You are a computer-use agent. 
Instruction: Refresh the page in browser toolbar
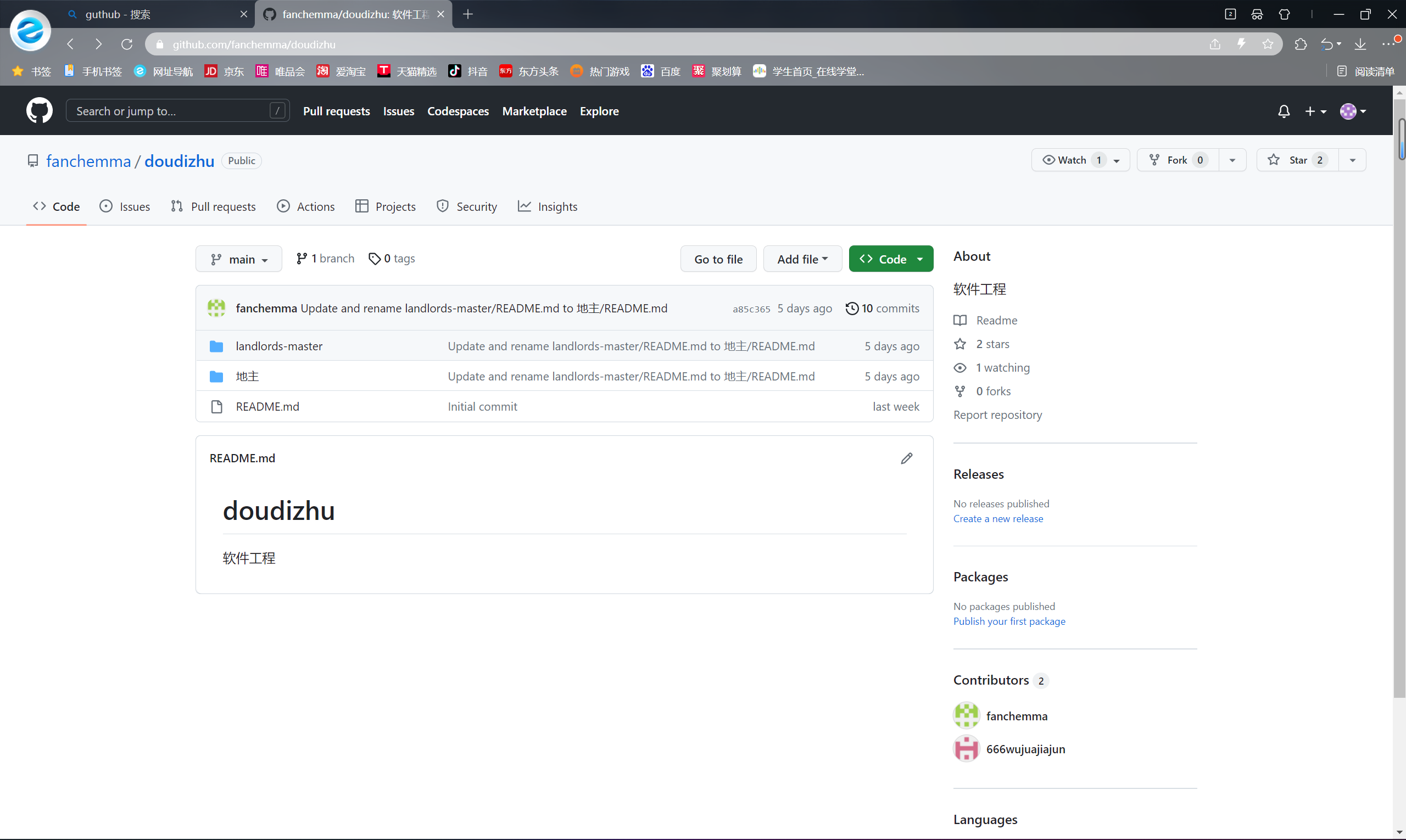127,44
